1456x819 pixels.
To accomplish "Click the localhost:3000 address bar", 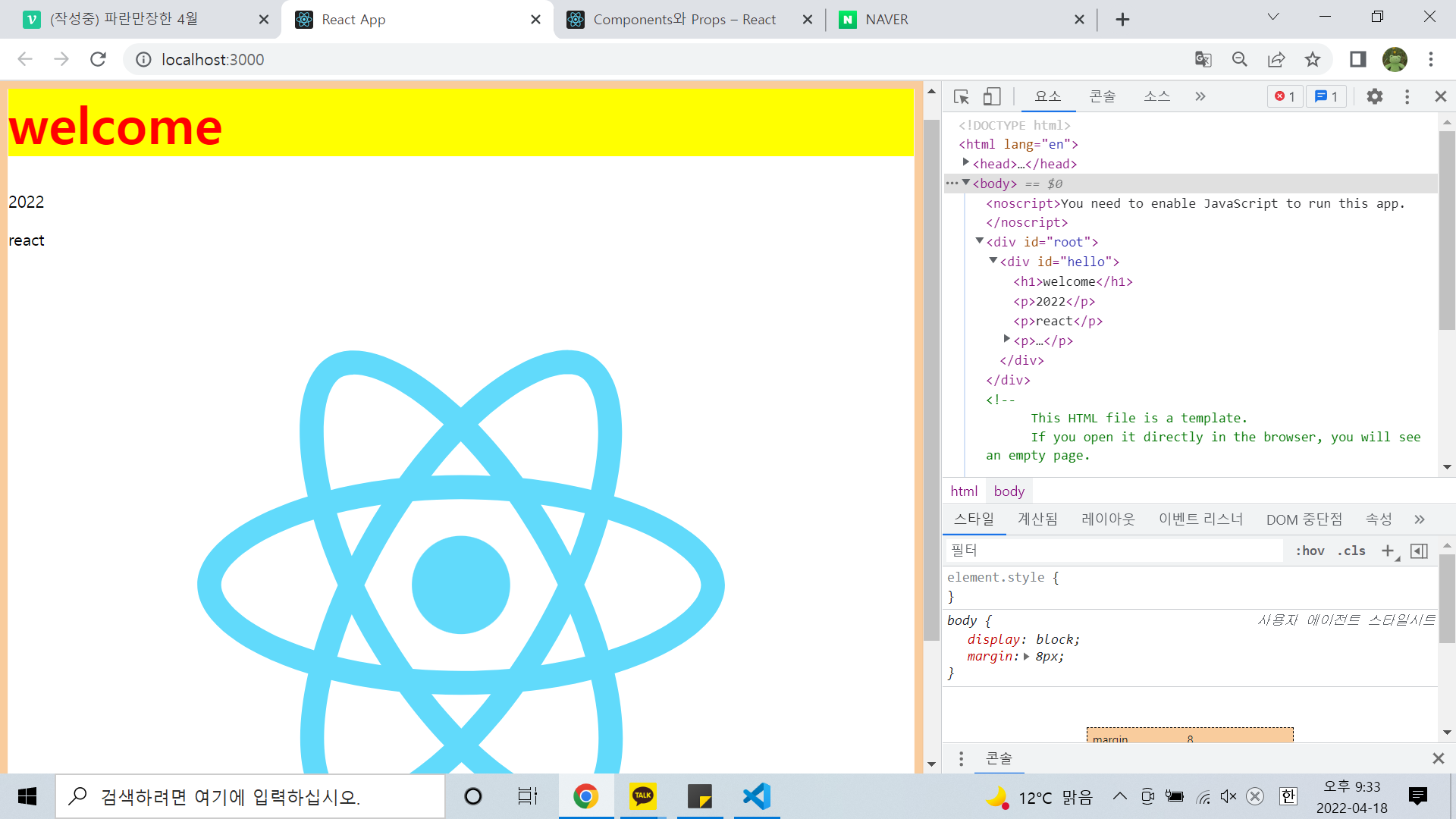I will point(212,59).
